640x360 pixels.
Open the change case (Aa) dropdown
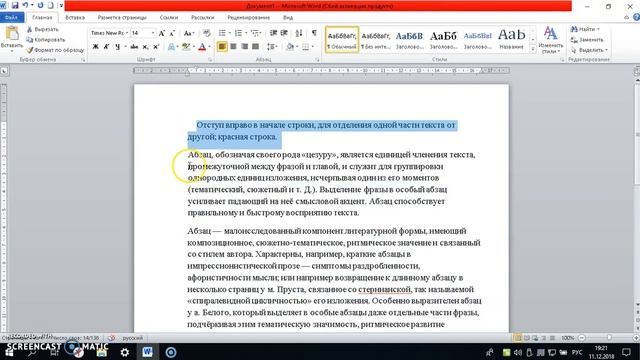click(x=188, y=33)
